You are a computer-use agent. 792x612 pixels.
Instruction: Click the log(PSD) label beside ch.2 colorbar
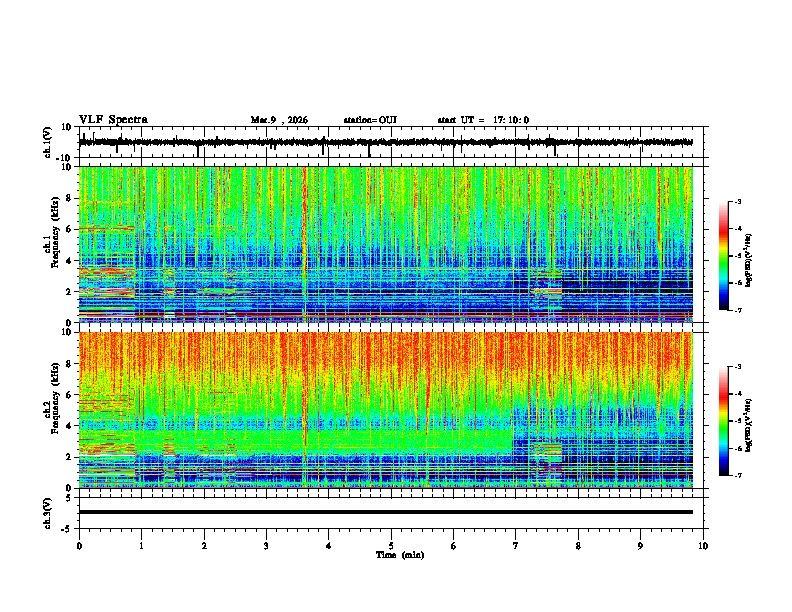pos(749,425)
